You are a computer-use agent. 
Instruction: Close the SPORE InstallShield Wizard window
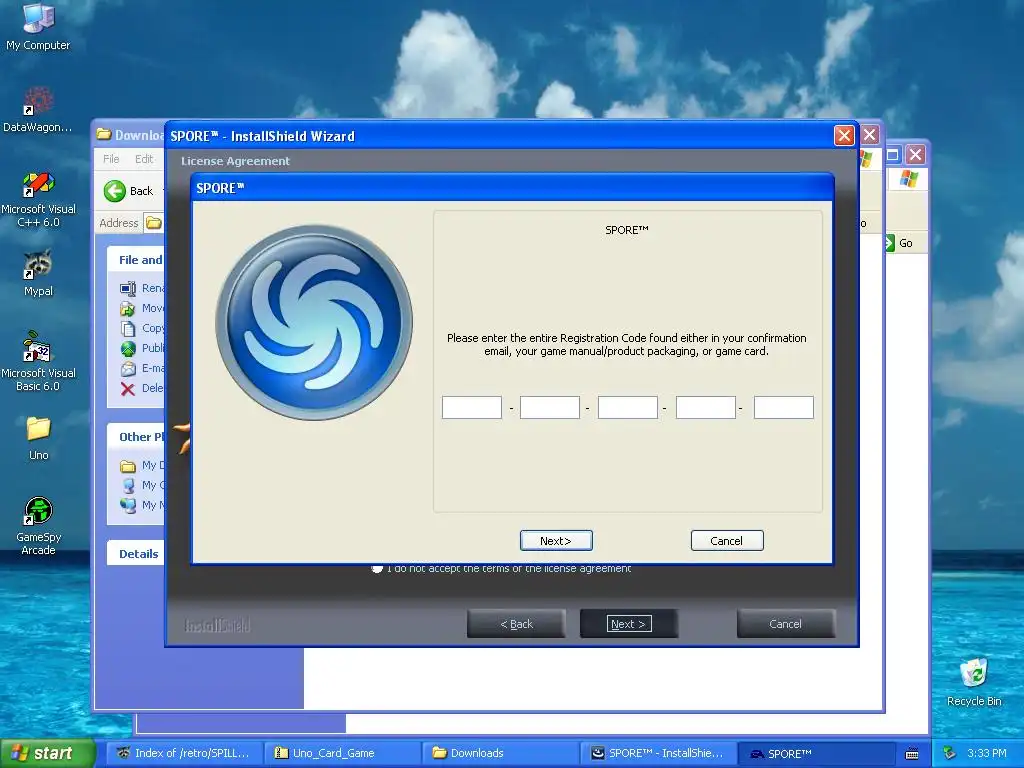[x=844, y=135]
